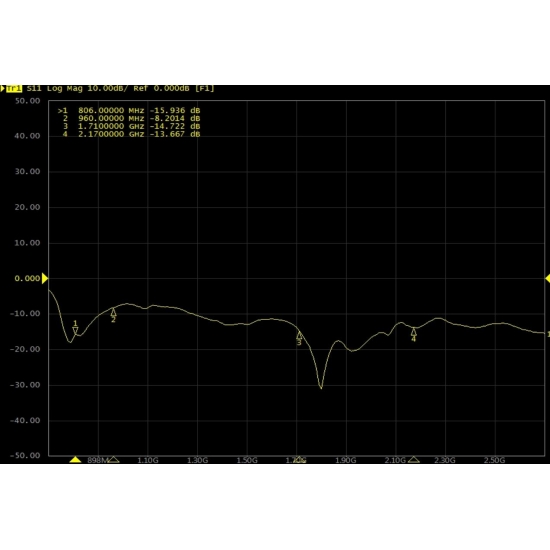Select marker 2 readout 960 MHz row
550x550 pixels.
[129, 119]
